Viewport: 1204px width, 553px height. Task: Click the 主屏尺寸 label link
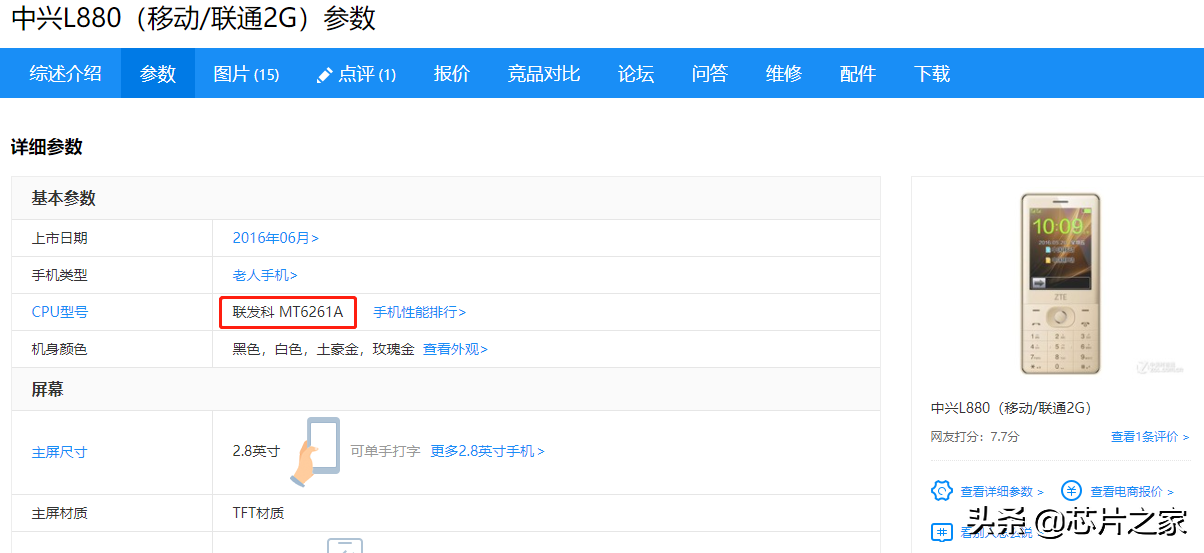60,452
